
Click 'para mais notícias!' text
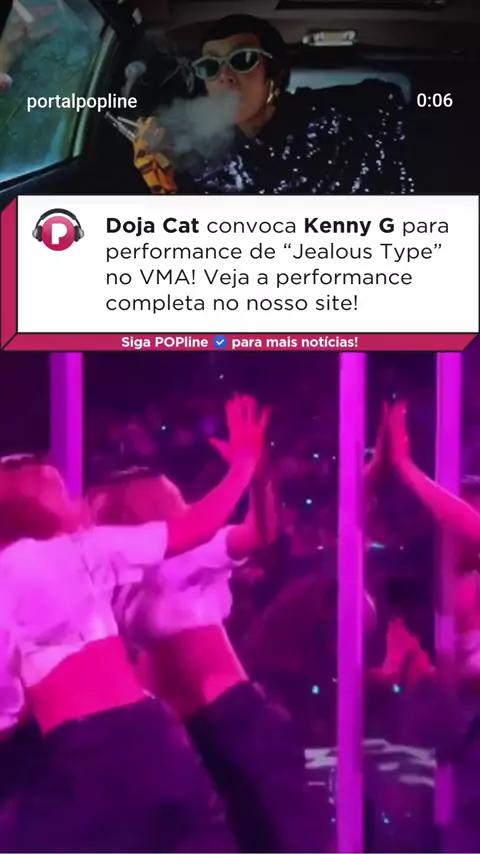[x=295, y=343]
